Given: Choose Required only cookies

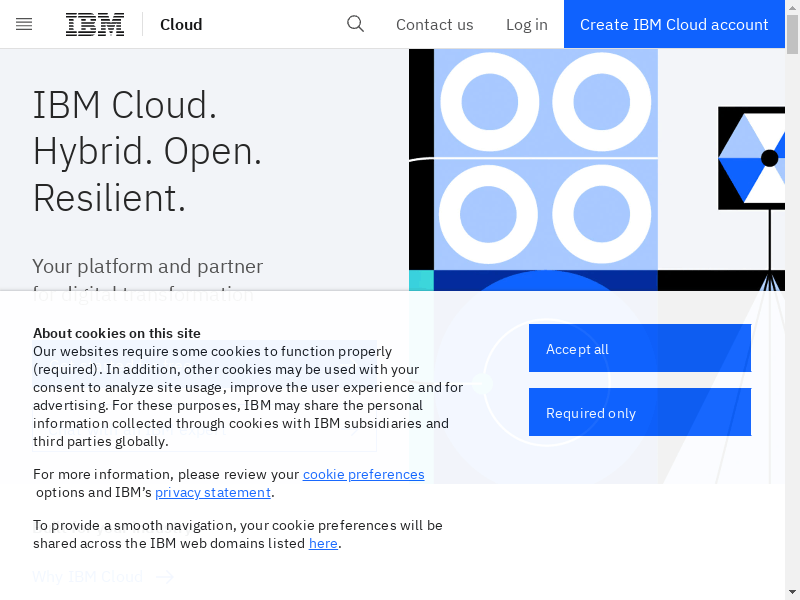Looking at the screenshot, I should coord(640,412).
